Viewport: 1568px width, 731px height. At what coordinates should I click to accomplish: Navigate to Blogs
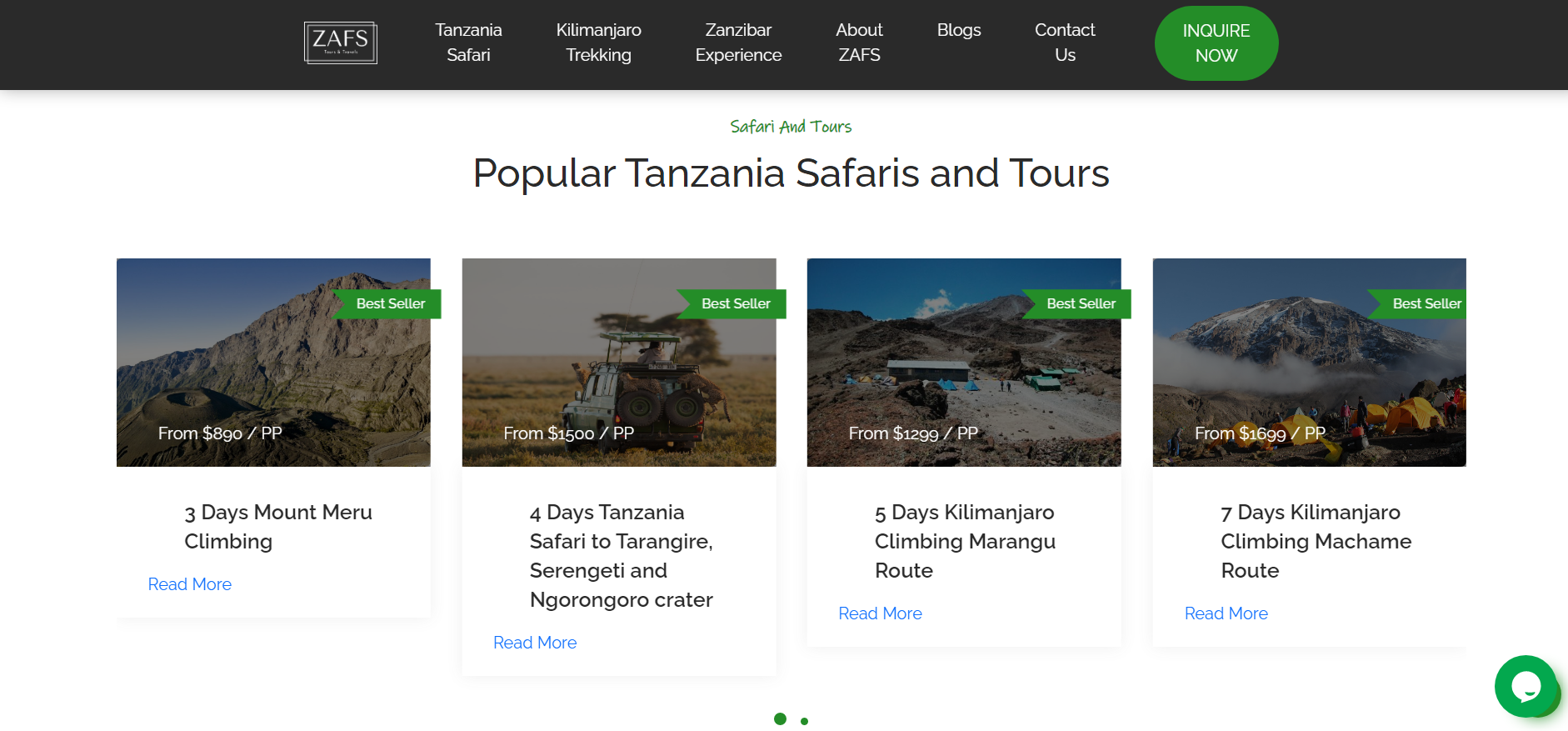coord(958,30)
